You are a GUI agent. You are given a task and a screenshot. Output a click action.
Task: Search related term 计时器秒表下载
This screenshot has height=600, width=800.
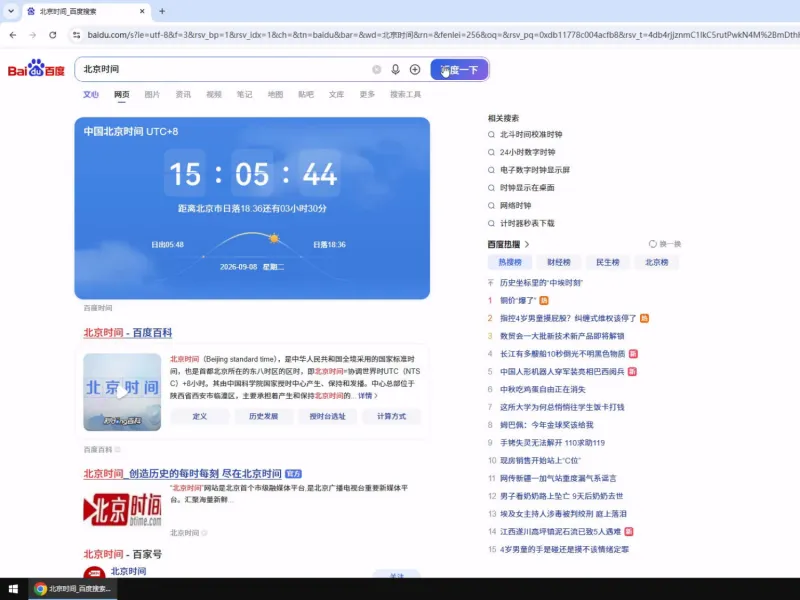coord(527,223)
